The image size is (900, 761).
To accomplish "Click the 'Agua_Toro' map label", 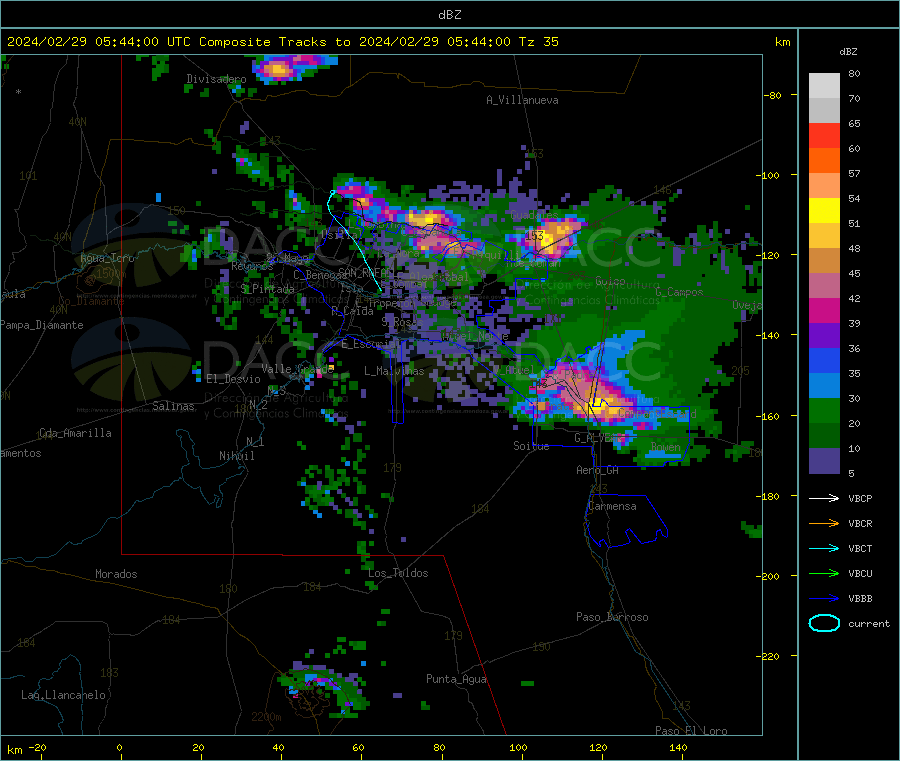I will 107,258.
